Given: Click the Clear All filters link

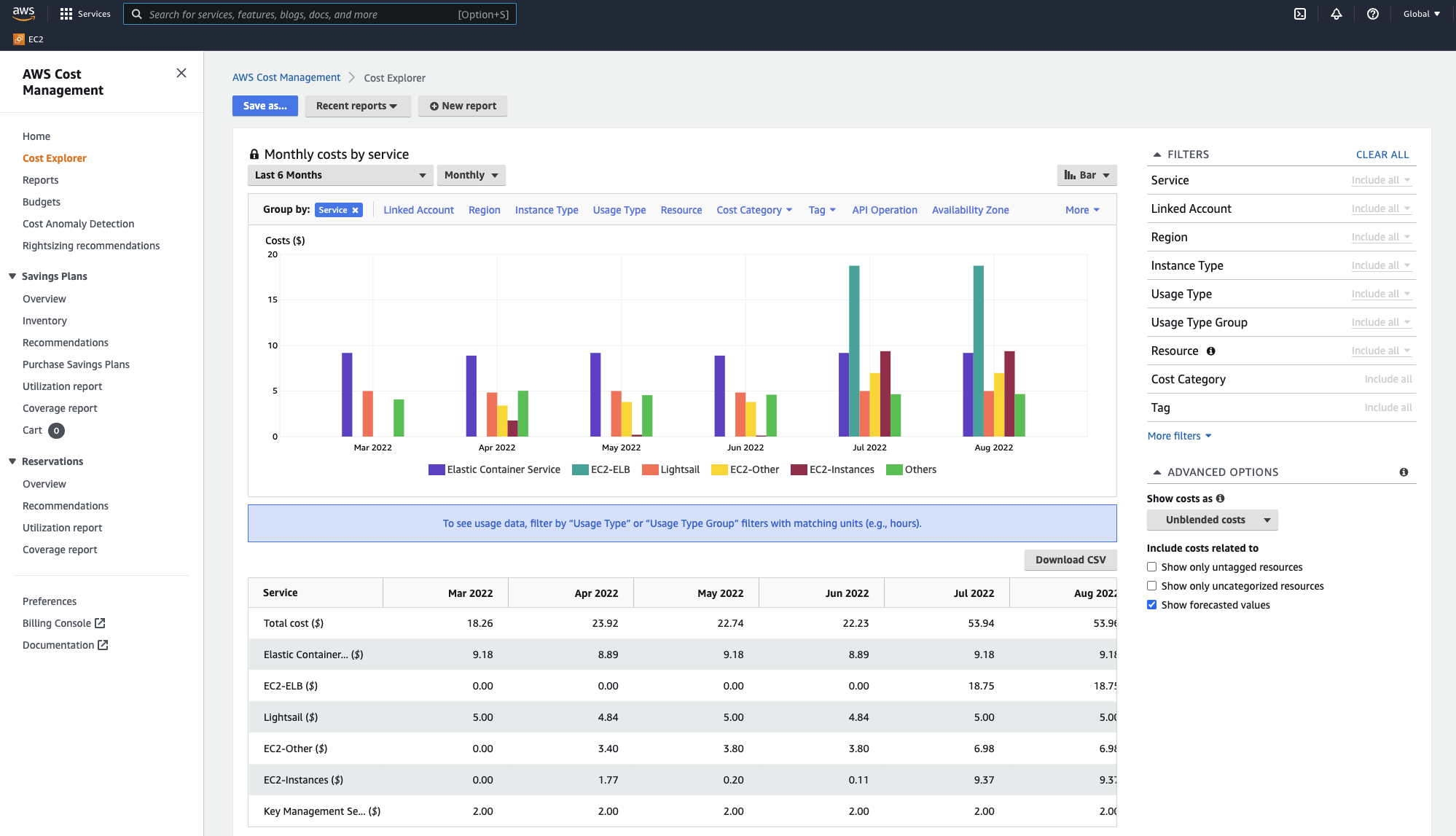Looking at the screenshot, I should click(x=1383, y=154).
